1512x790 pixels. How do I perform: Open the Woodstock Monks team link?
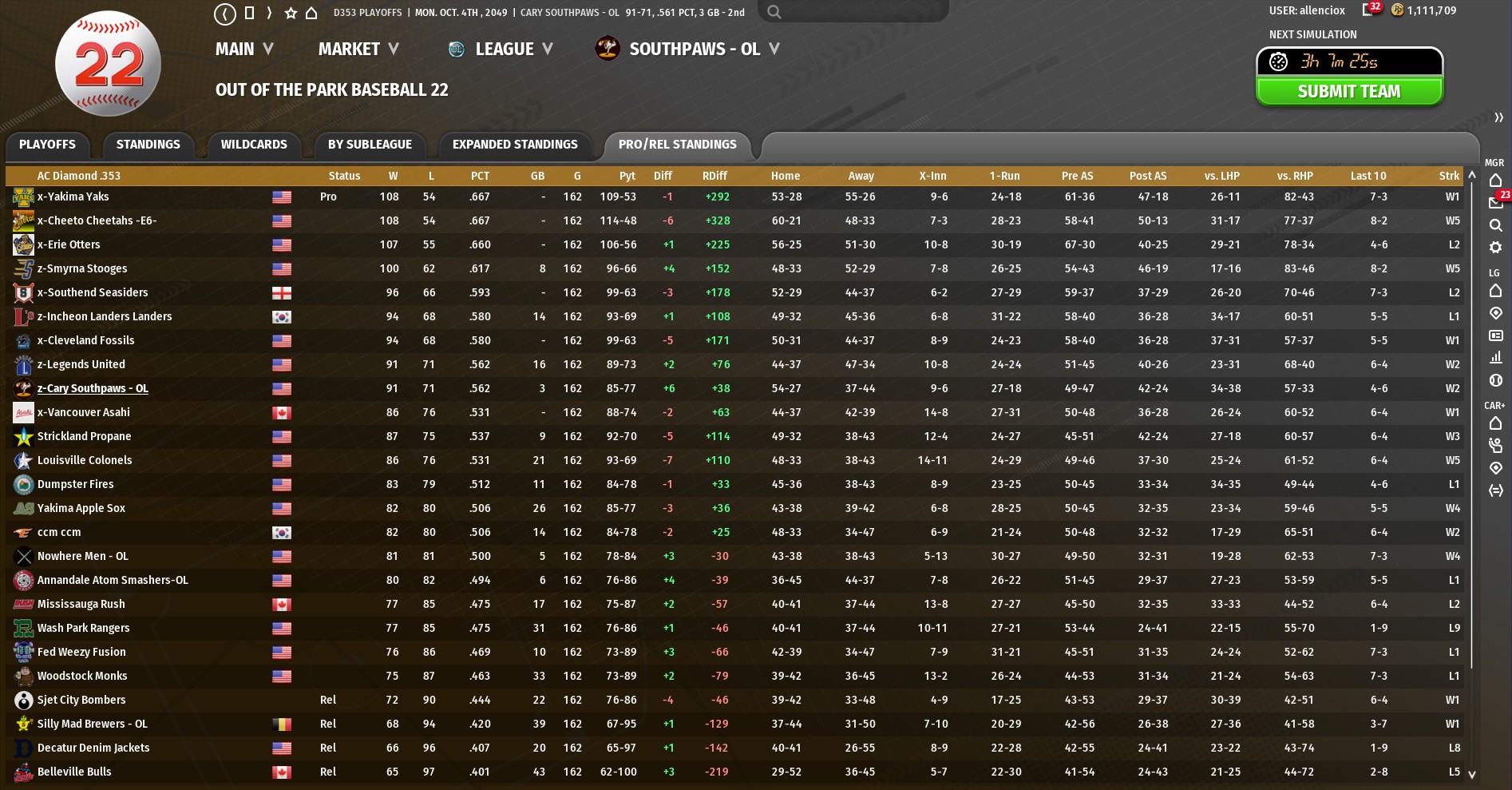[x=82, y=676]
